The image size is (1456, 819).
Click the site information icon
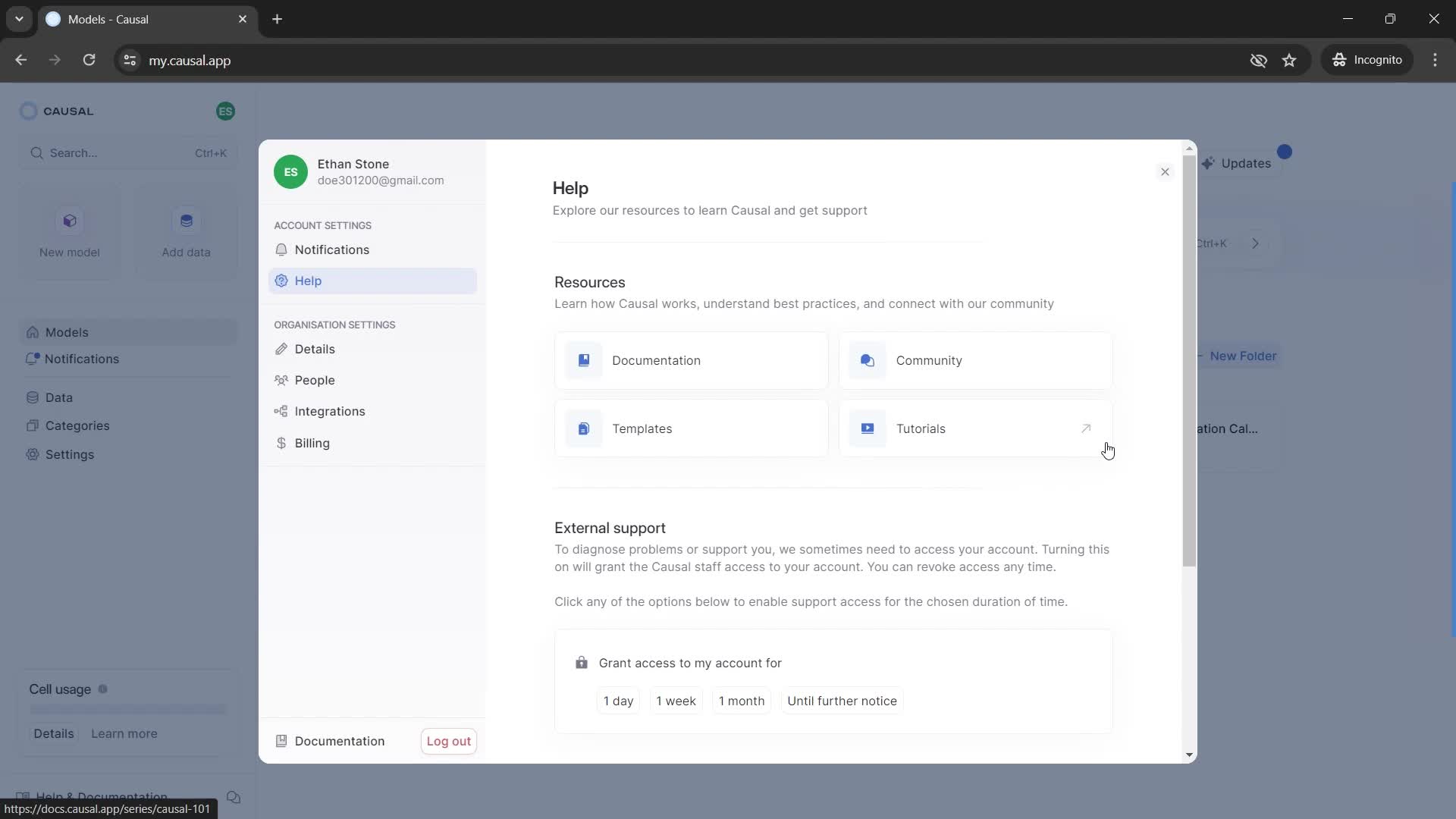click(130, 60)
